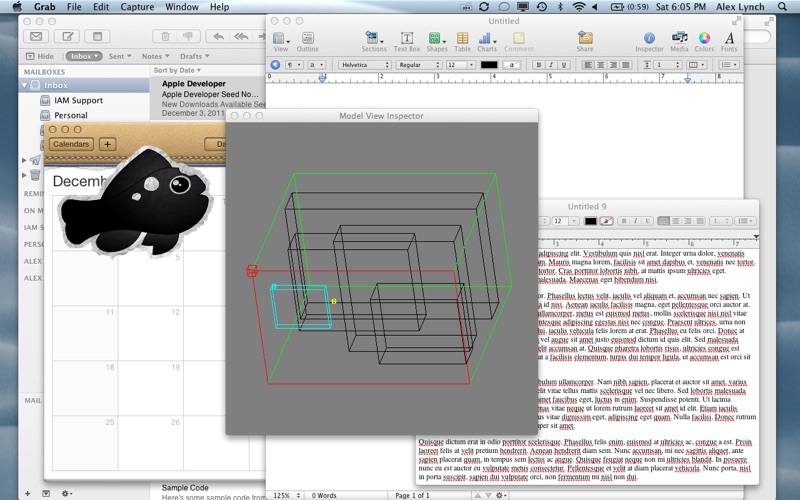Toggle Italic in Untitled 9 format bar
Image resolution: width=800 pixels, height=500 pixels.
point(636,221)
